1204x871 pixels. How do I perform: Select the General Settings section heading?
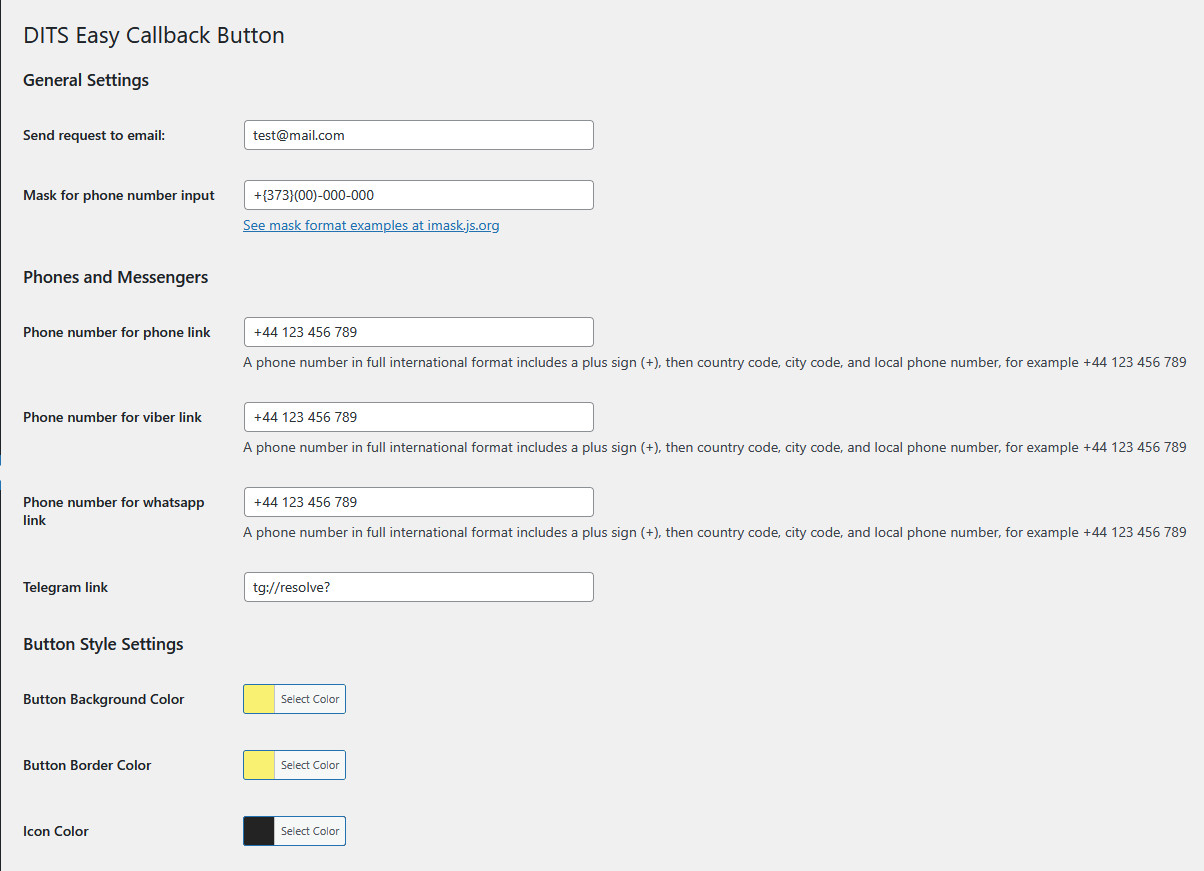click(x=85, y=80)
